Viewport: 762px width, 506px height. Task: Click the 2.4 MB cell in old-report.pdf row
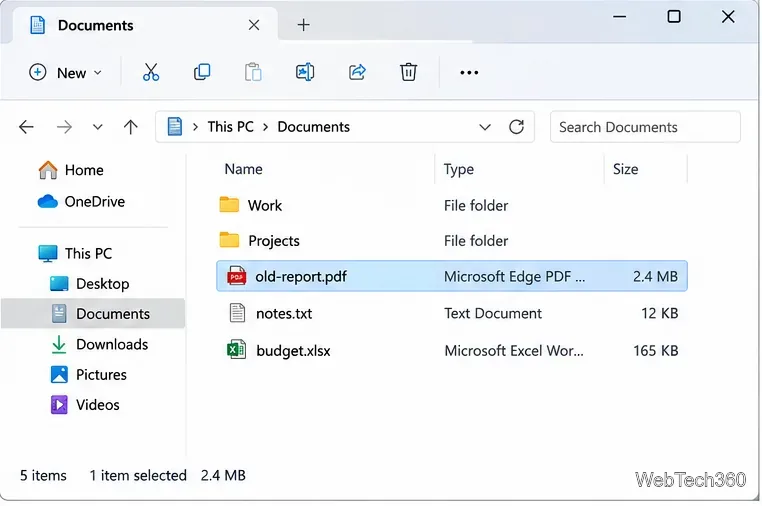click(x=655, y=277)
